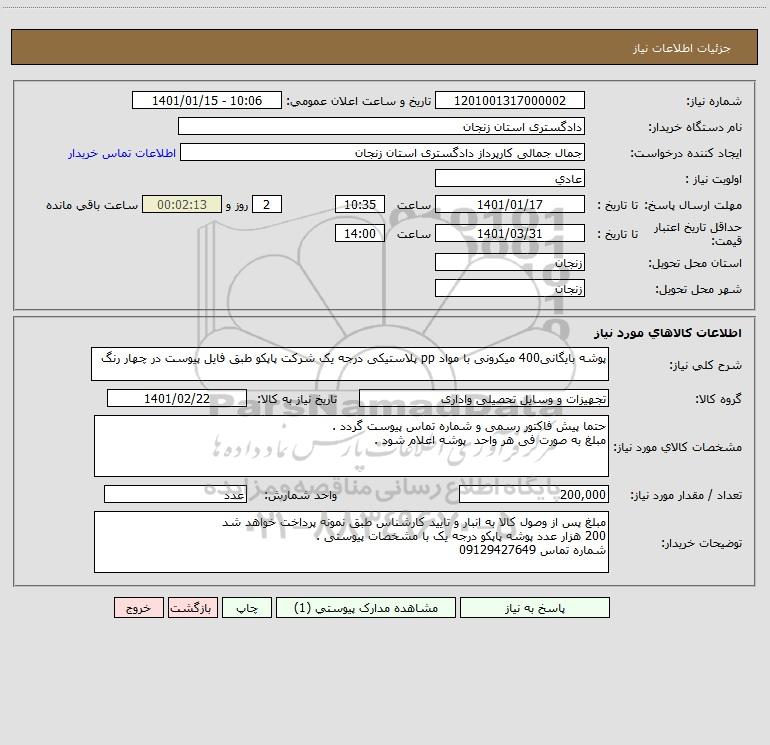Click label توضیحات خریدار
The height and width of the screenshot is (745, 770).
coord(702,543)
